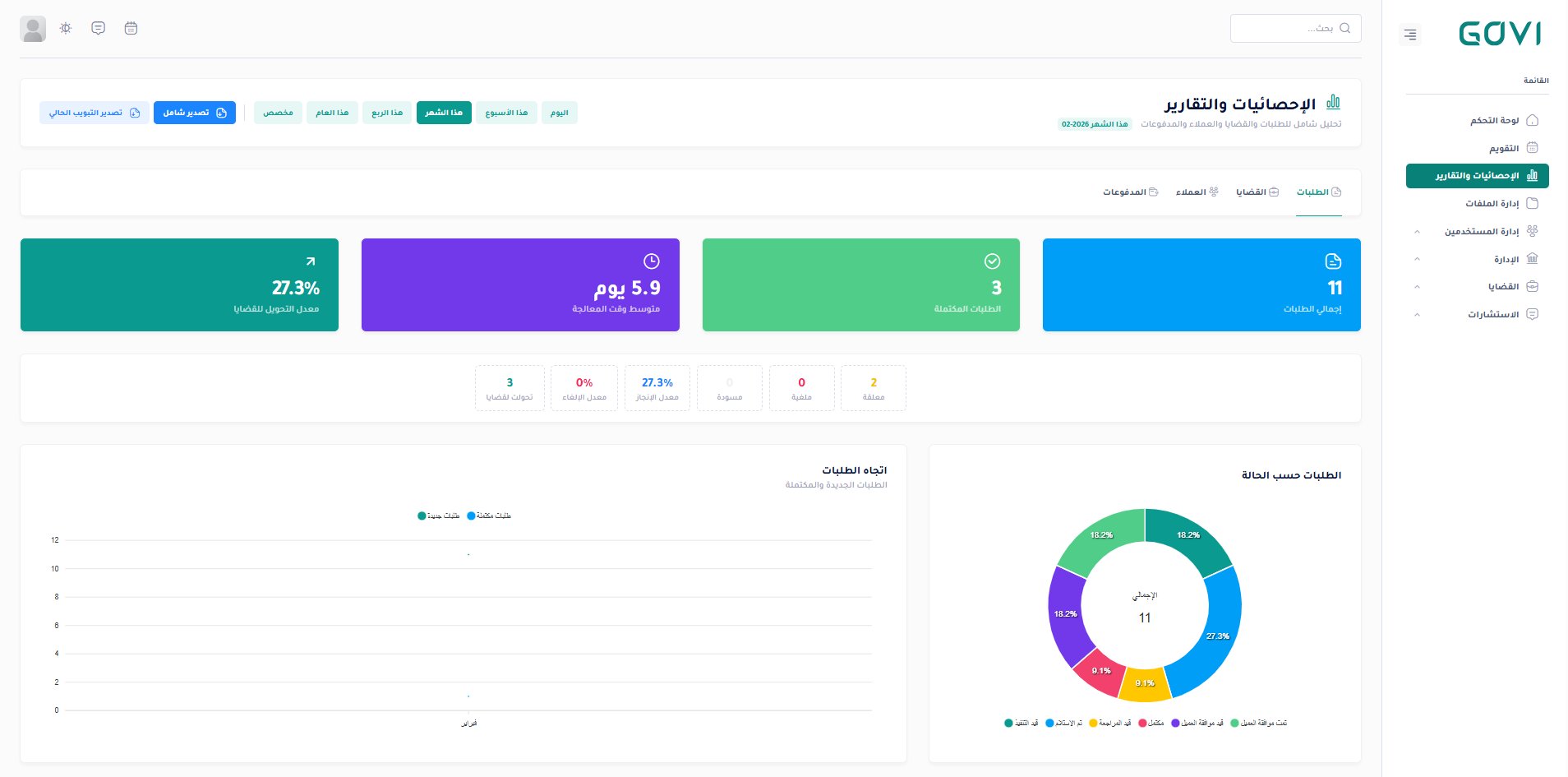Click the clock icon on processing time card
This screenshot has height=777, width=1568.
pyautogui.click(x=651, y=261)
